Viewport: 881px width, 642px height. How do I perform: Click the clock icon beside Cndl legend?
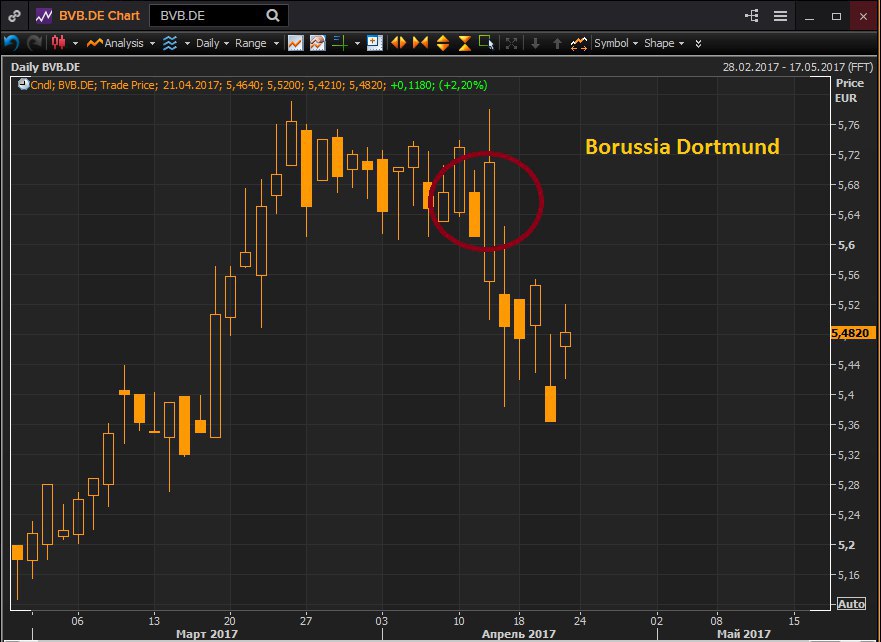coord(23,84)
